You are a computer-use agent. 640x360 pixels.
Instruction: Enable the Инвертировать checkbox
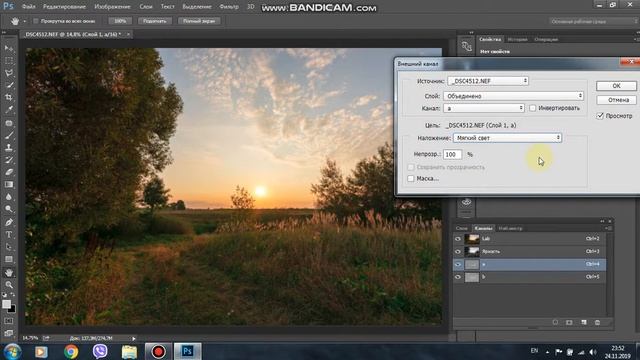coord(533,108)
